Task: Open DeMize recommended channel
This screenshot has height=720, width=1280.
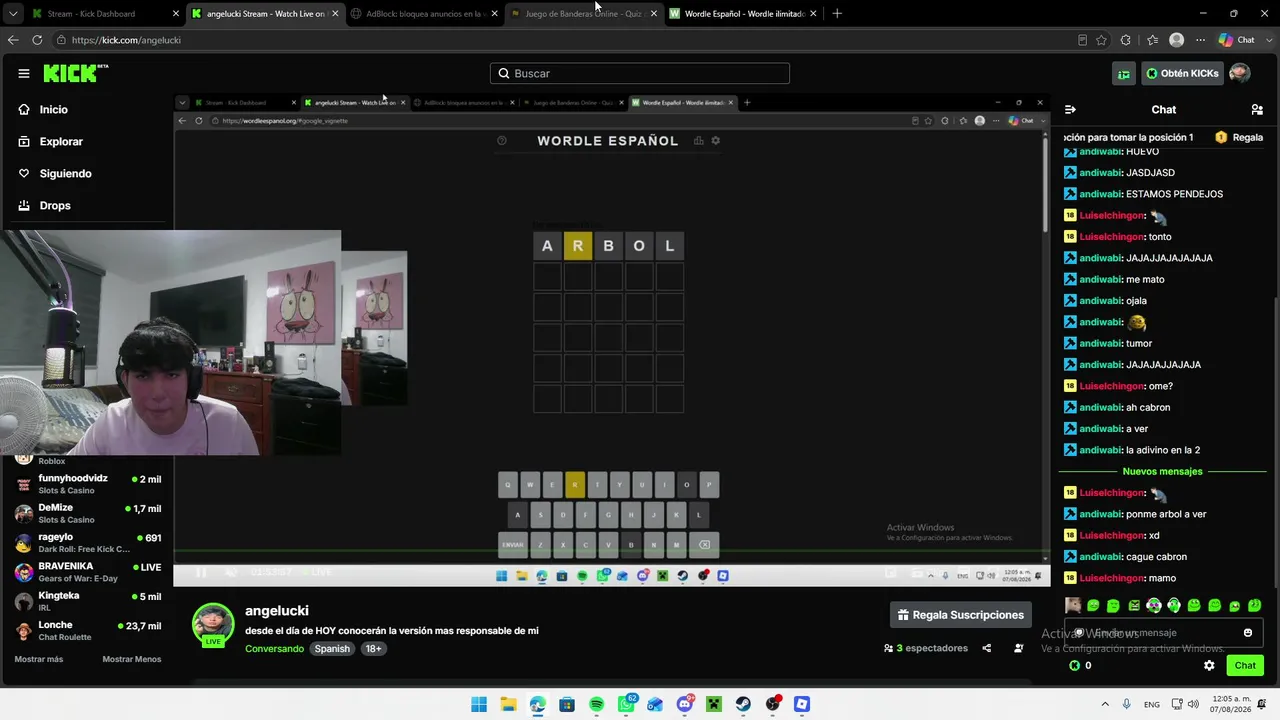Action: (88, 513)
